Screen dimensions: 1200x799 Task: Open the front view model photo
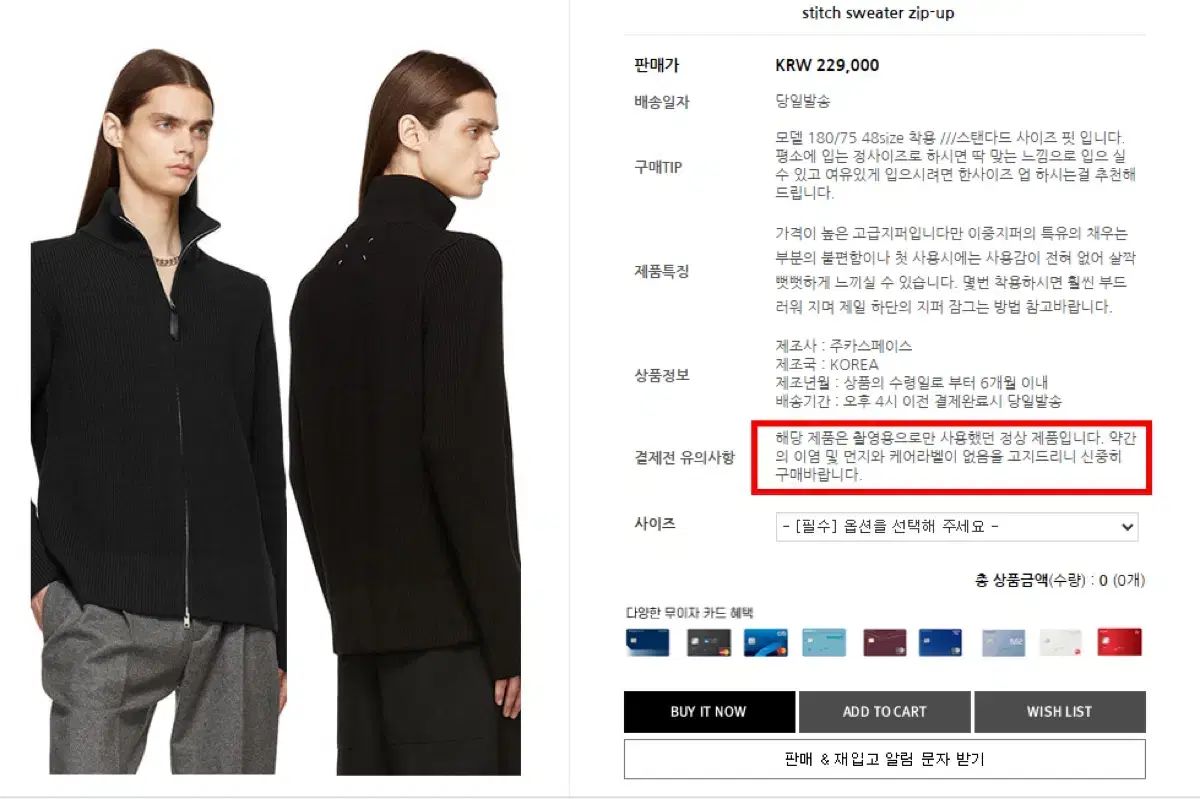coord(155,412)
